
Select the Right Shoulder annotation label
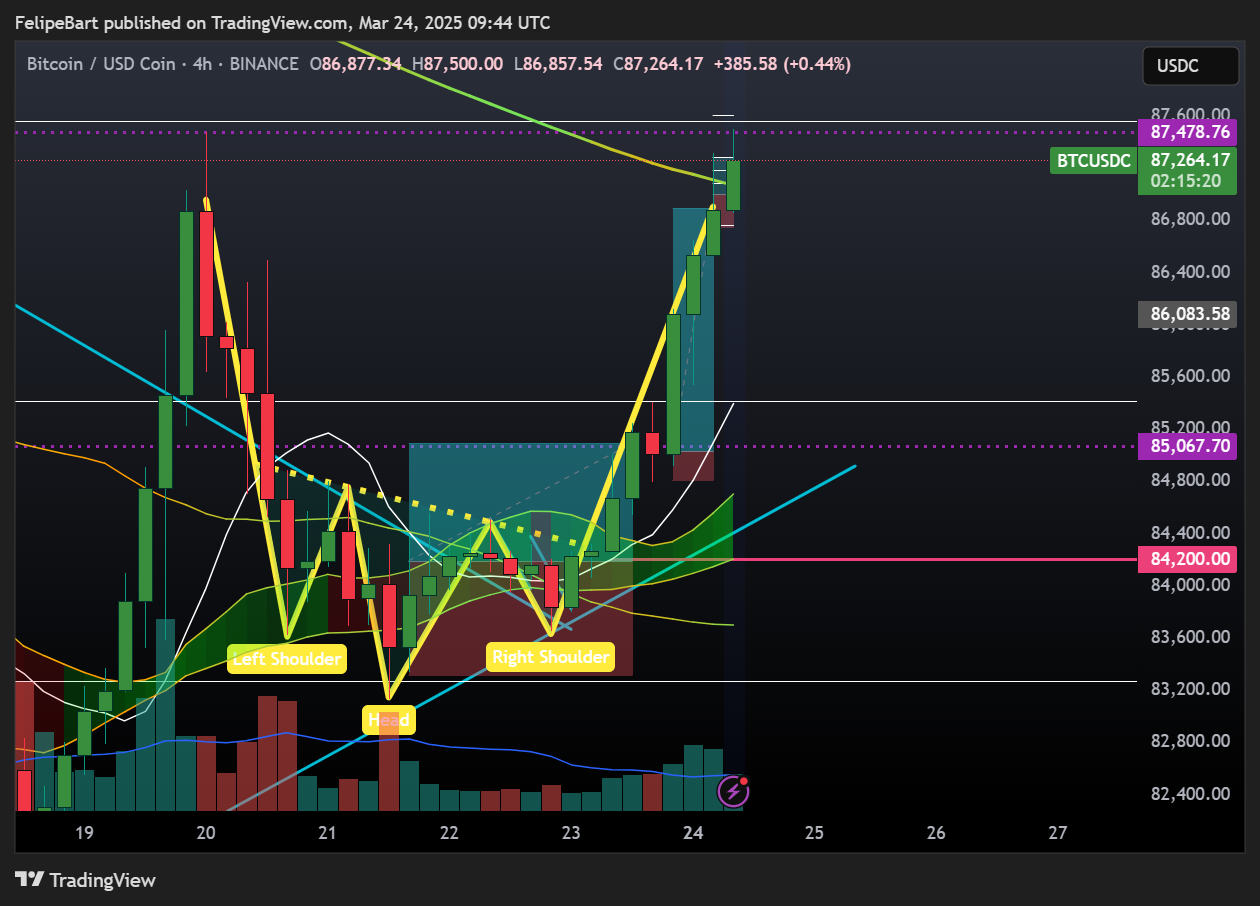pyautogui.click(x=550, y=657)
